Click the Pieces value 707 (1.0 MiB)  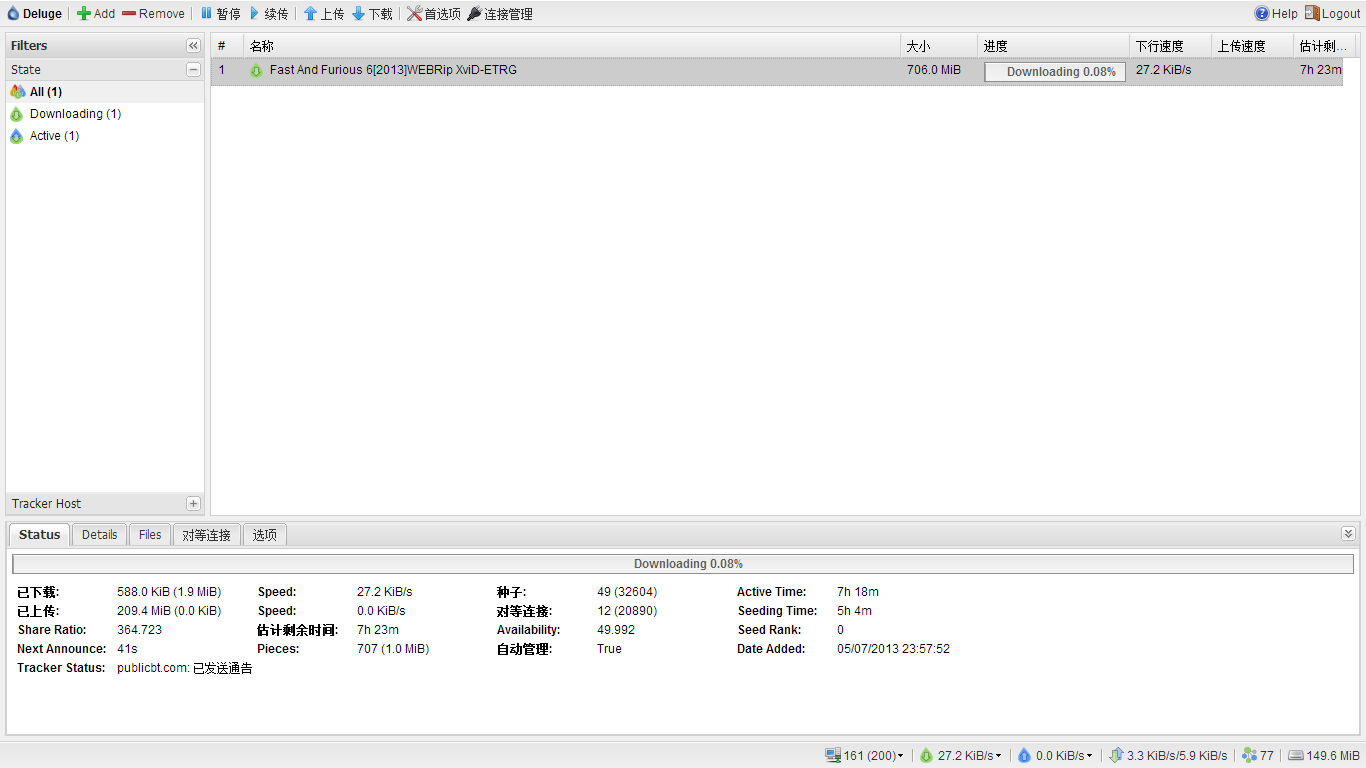393,649
